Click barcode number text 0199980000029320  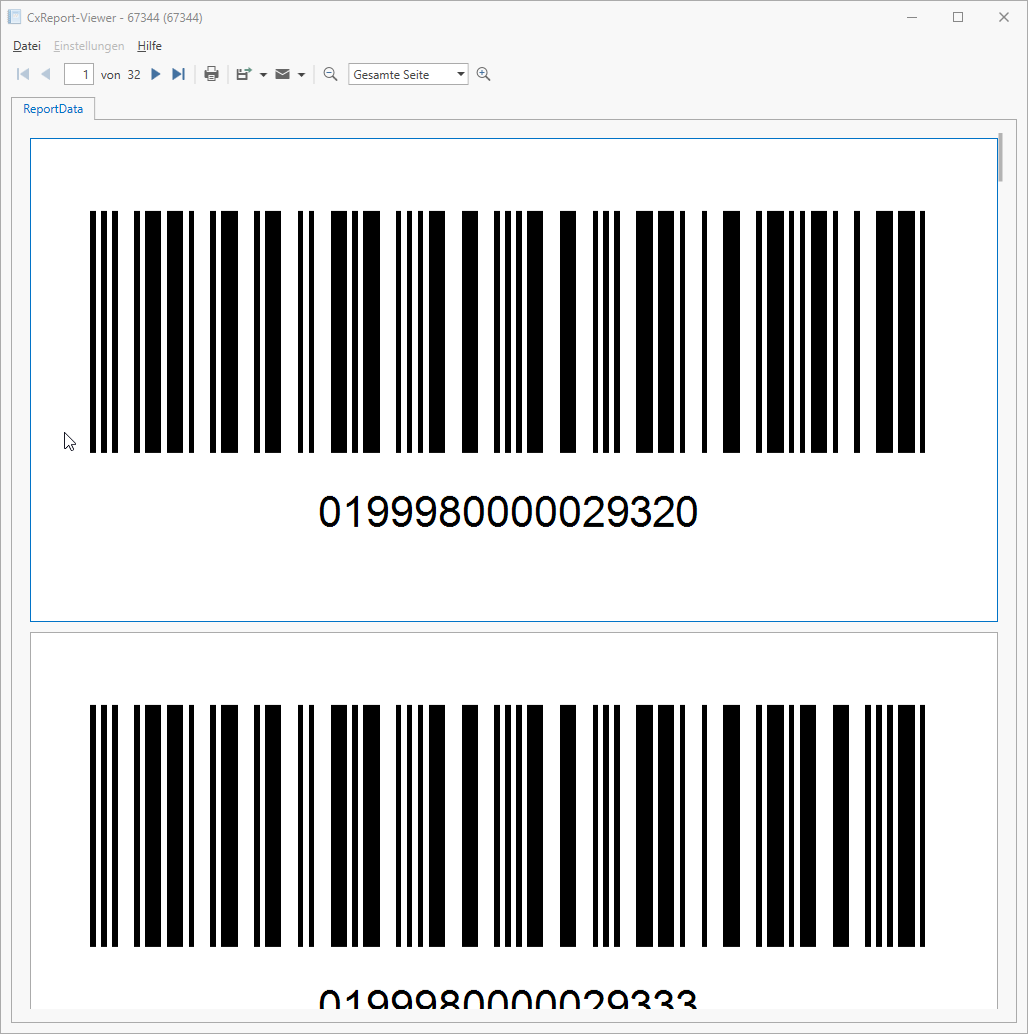coord(508,512)
